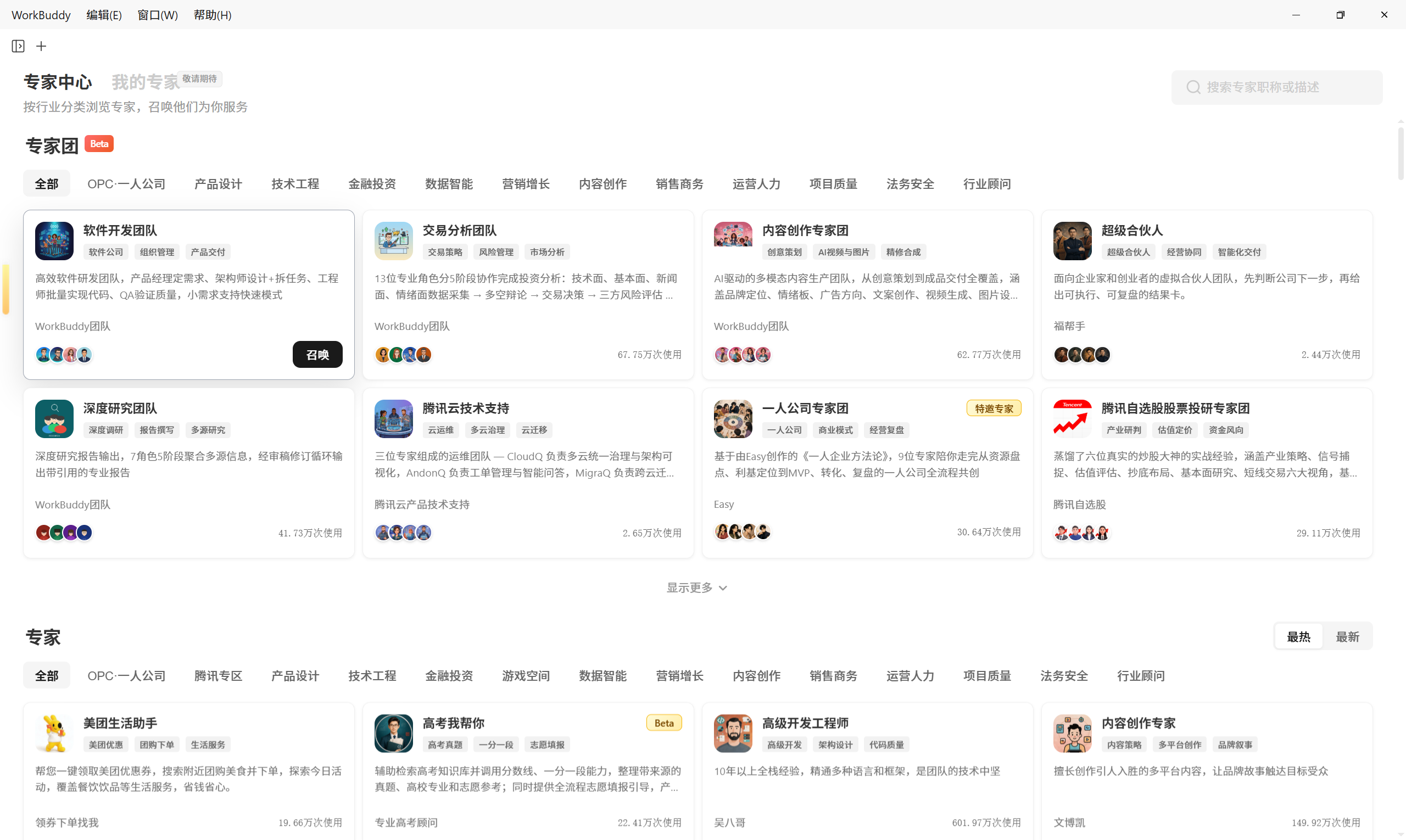This screenshot has height=840, width=1406.
Task: Click 美团优惠 tag on 美团生活助手
Action: (x=106, y=745)
